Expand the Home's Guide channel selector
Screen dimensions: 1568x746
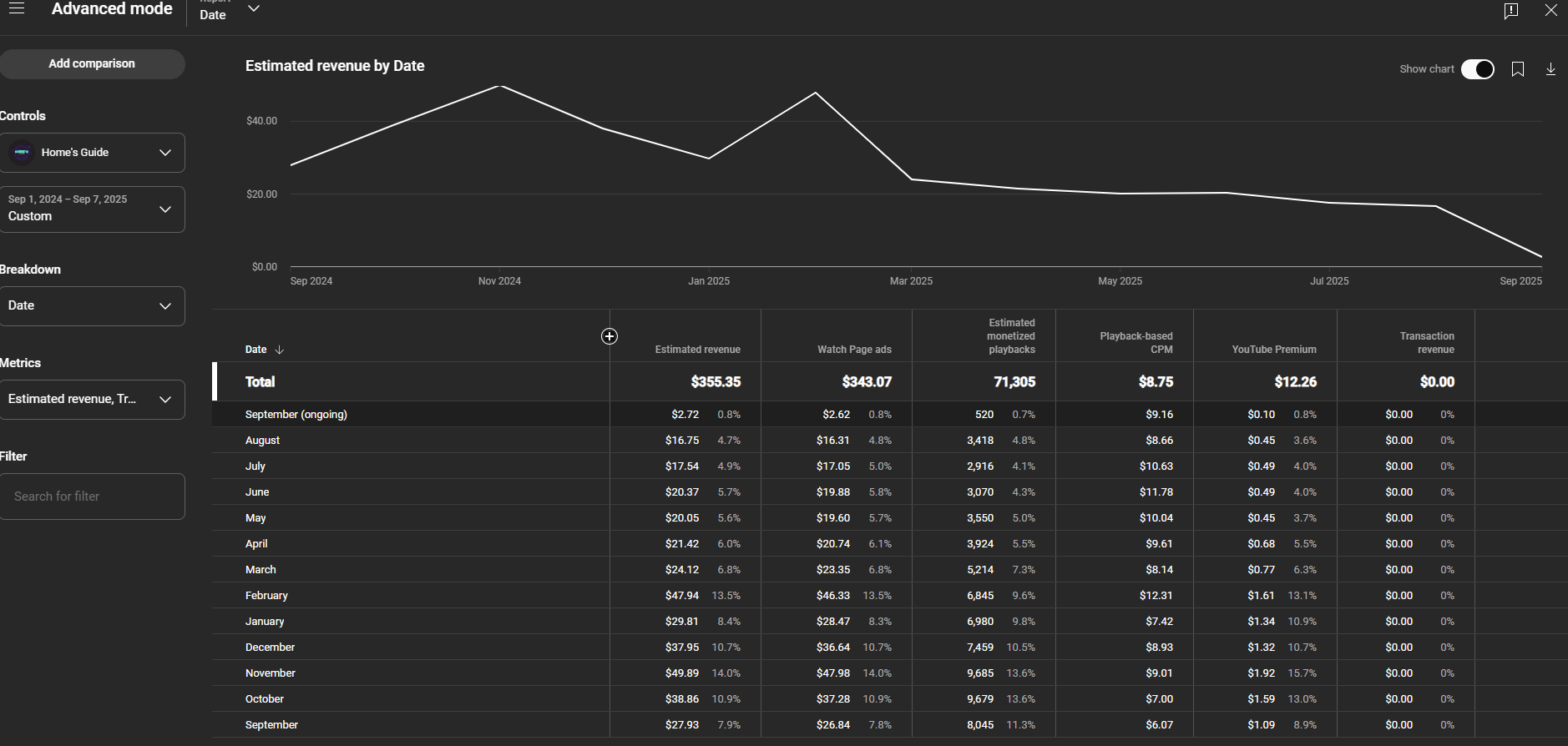pyautogui.click(x=92, y=153)
